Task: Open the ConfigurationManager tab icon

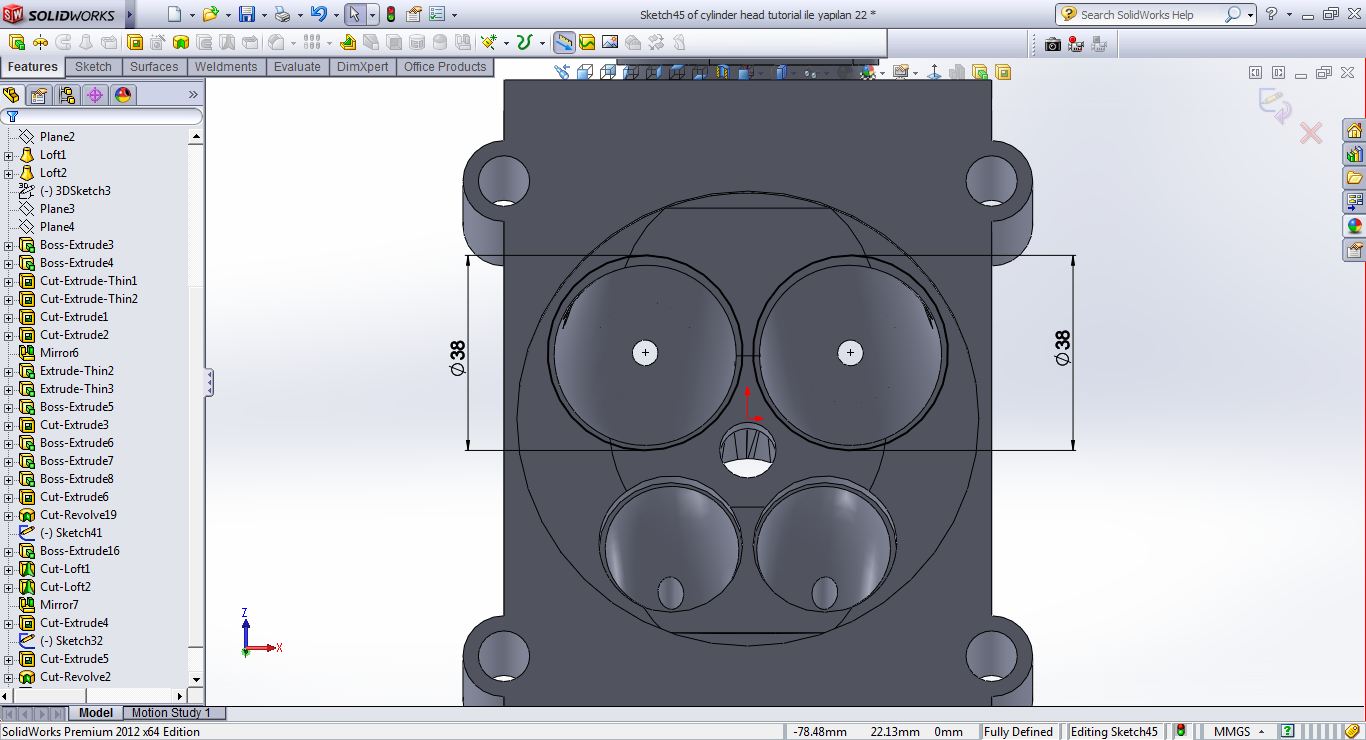Action: [x=67, y=95]
